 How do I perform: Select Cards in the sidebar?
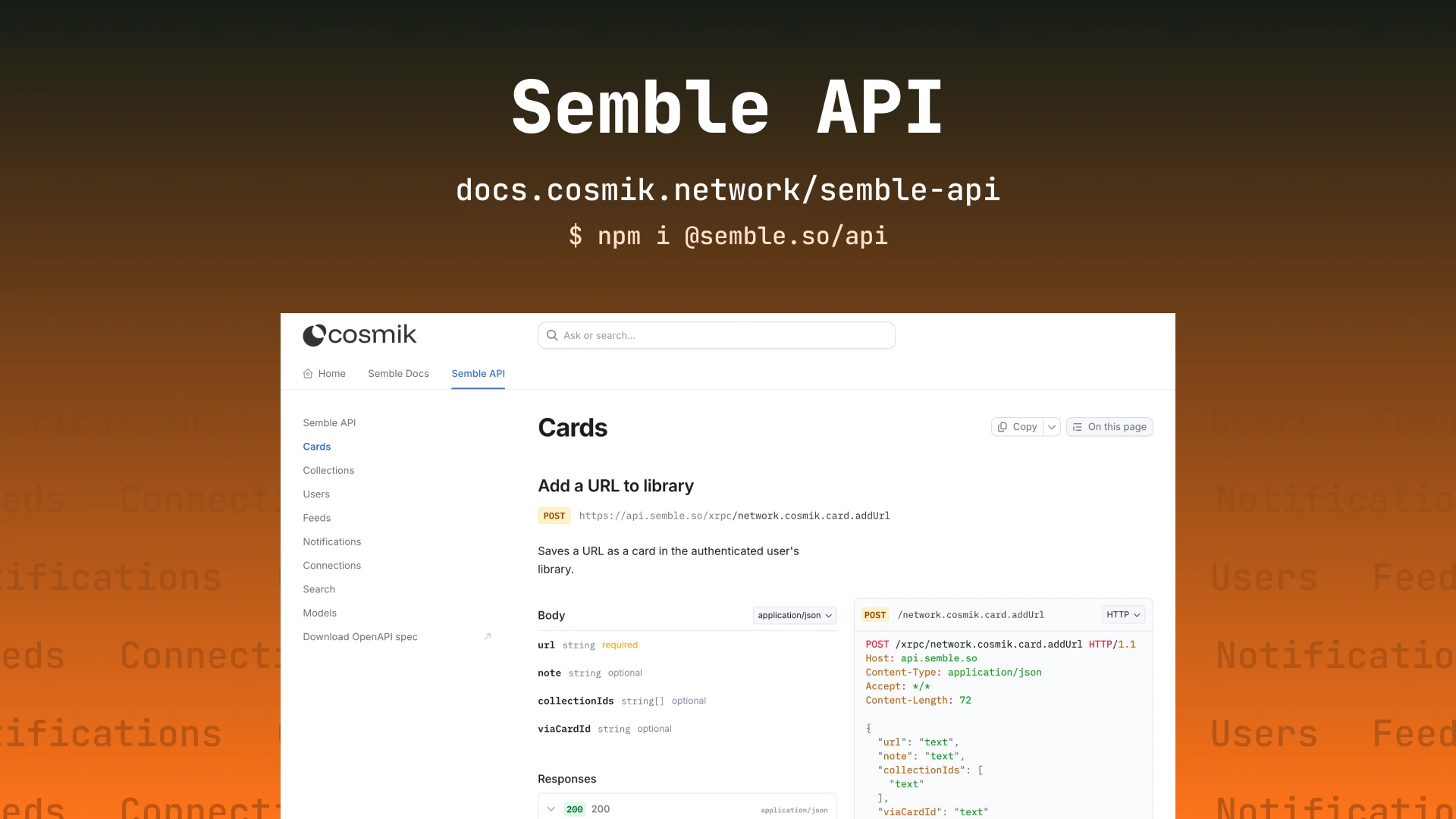[x=317, y=447]
